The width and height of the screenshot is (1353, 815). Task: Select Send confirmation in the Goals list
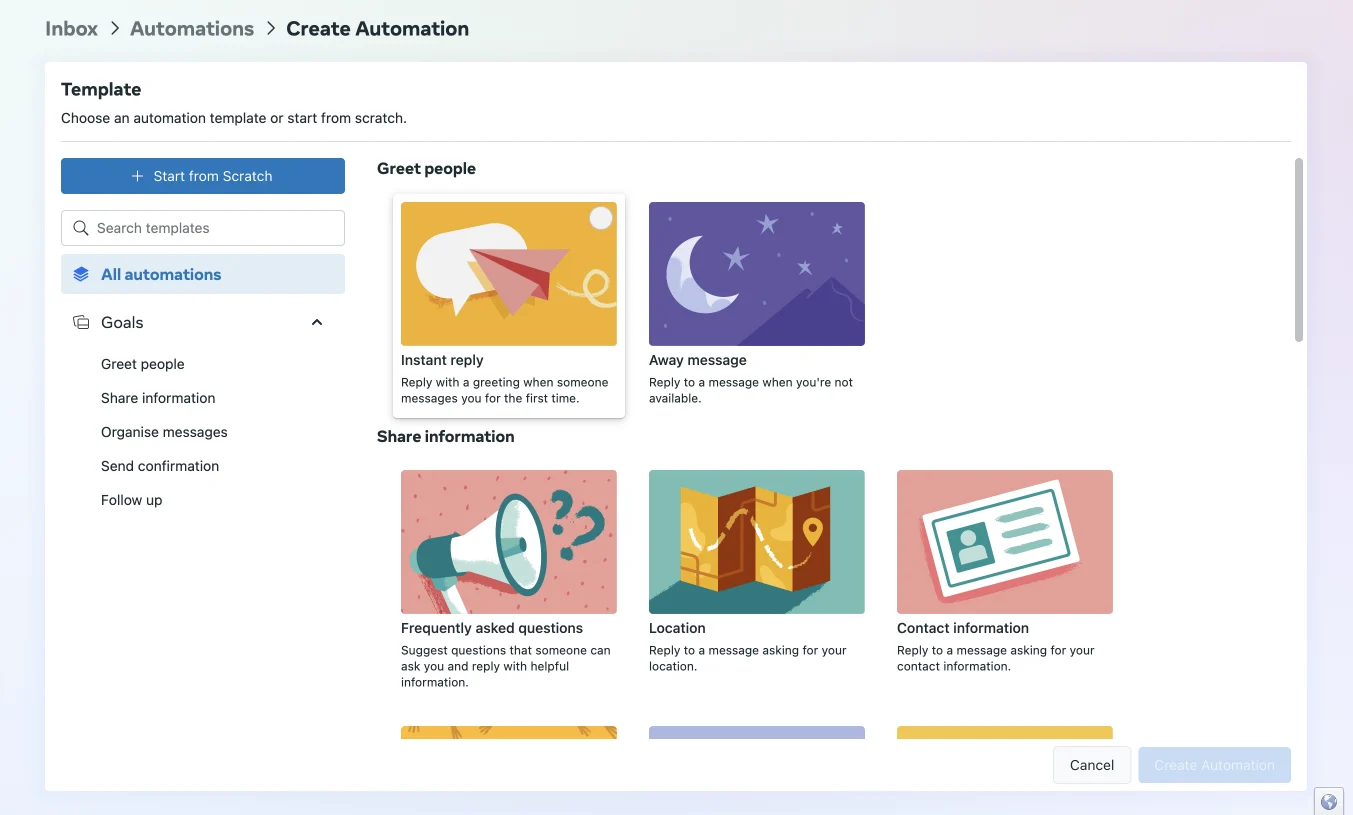click(x=160, y=466)
